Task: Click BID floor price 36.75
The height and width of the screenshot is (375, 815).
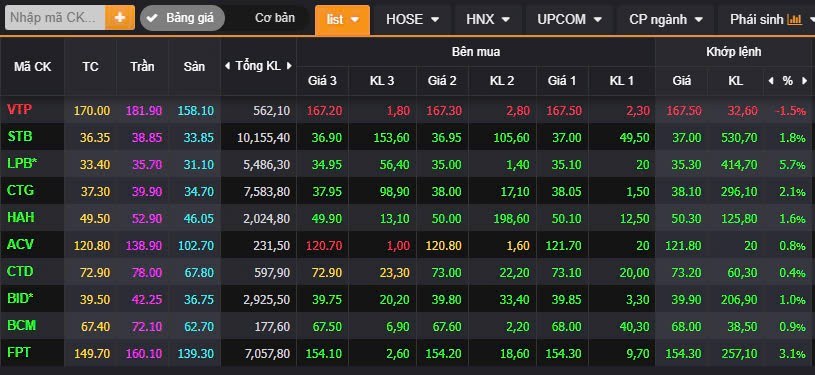Action: click(199, 300)
